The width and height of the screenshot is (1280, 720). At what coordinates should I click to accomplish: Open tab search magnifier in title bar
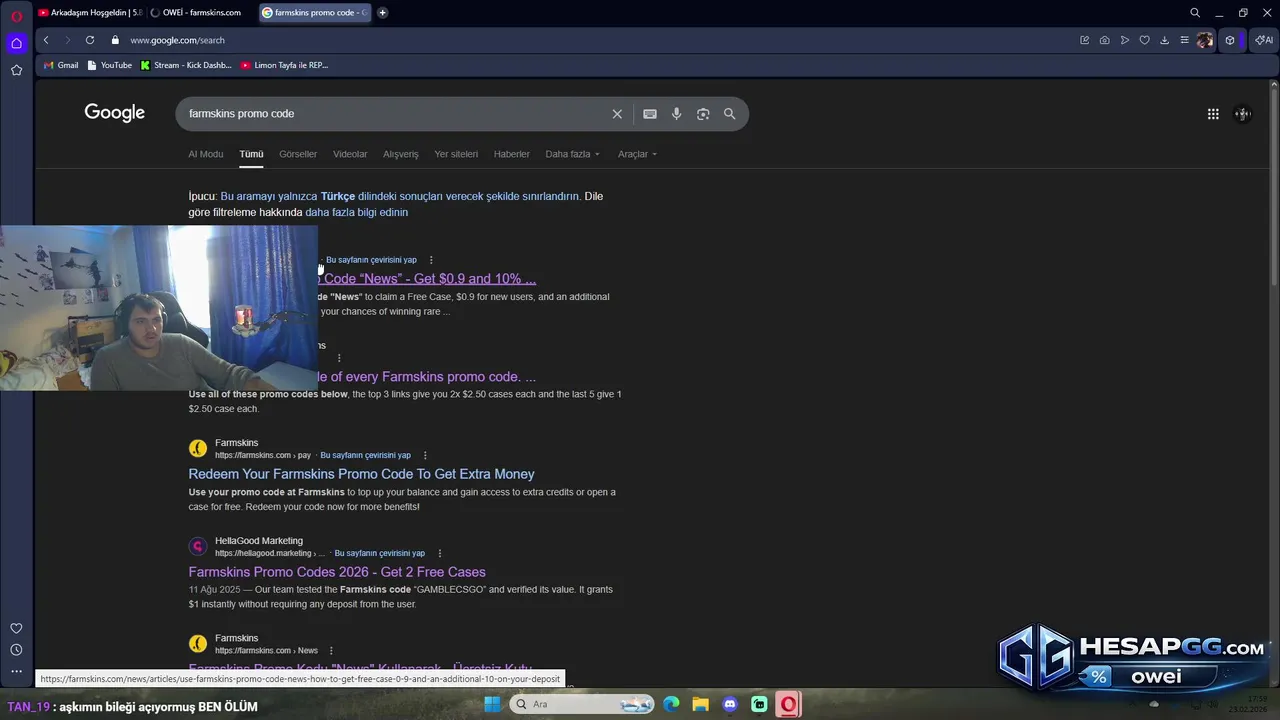[x=1195, y=13]
